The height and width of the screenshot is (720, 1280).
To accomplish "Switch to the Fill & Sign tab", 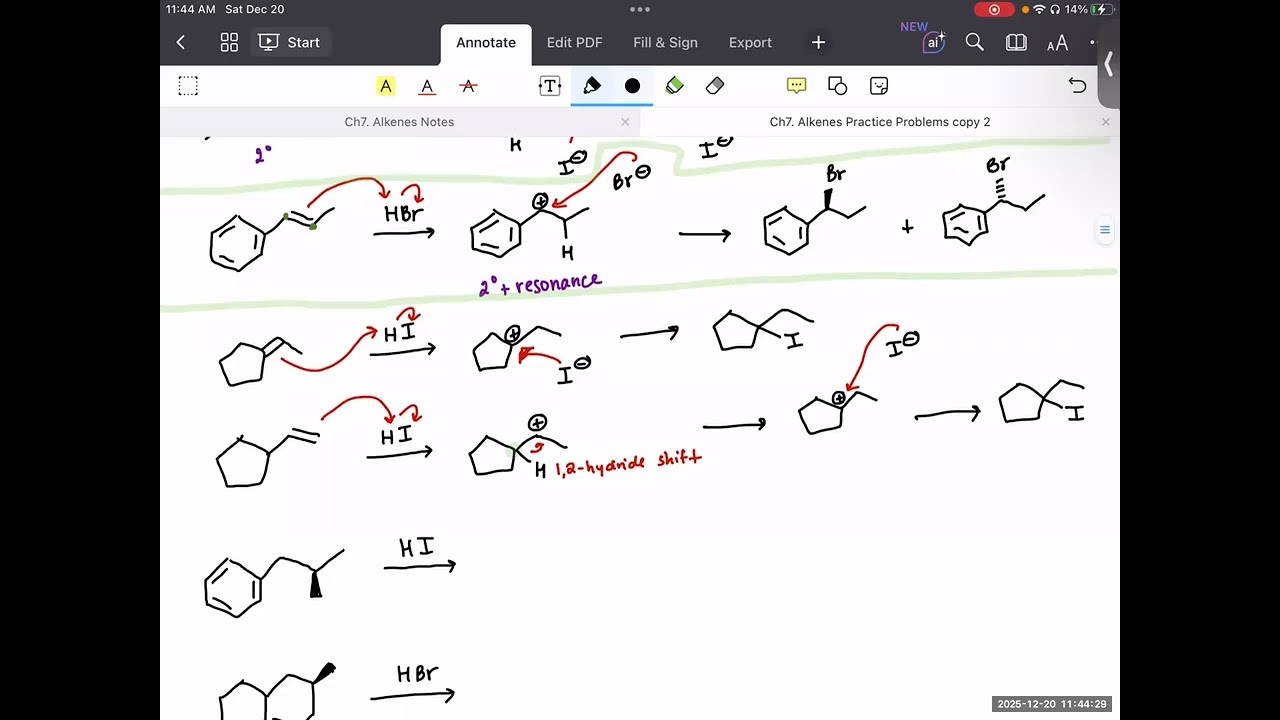I will coord(665,42).
